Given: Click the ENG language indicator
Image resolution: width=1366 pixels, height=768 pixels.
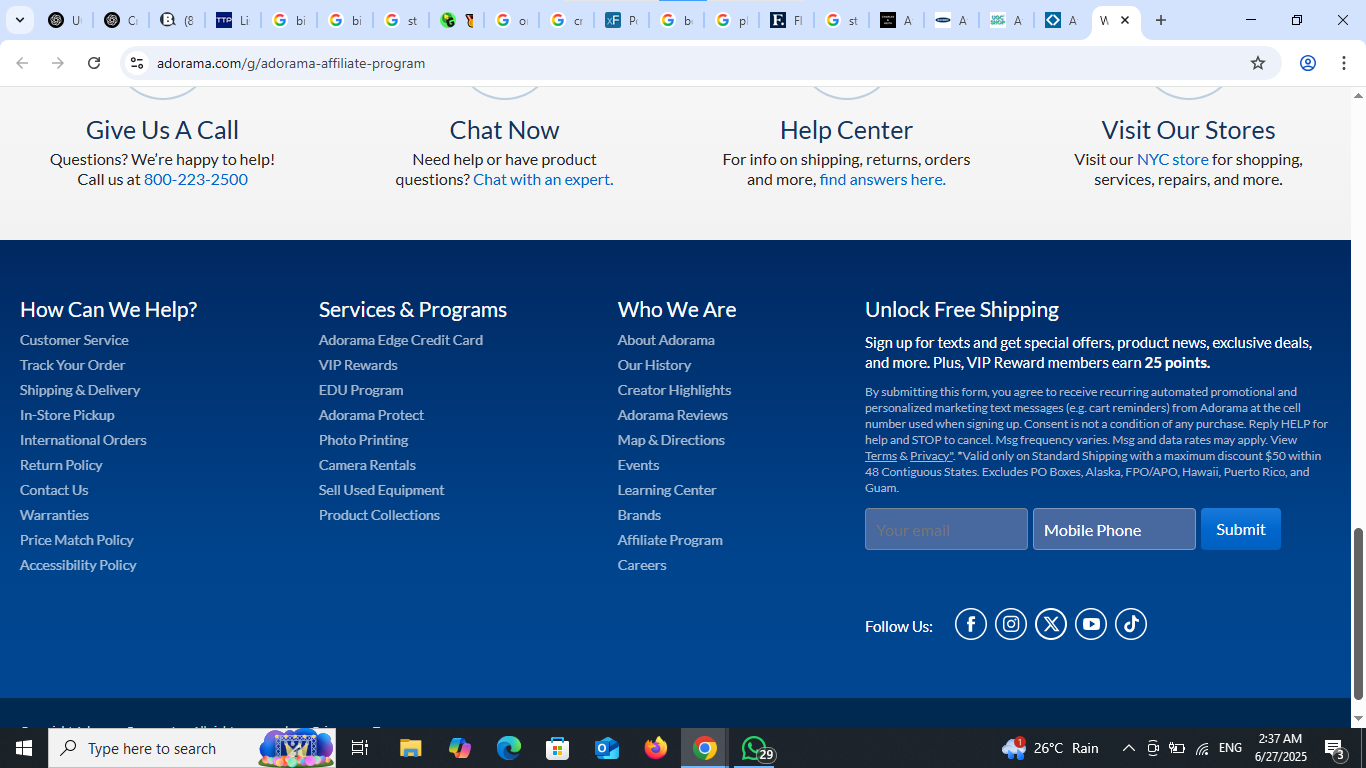Looking at the screenshot, I should tap(1231, 748).
